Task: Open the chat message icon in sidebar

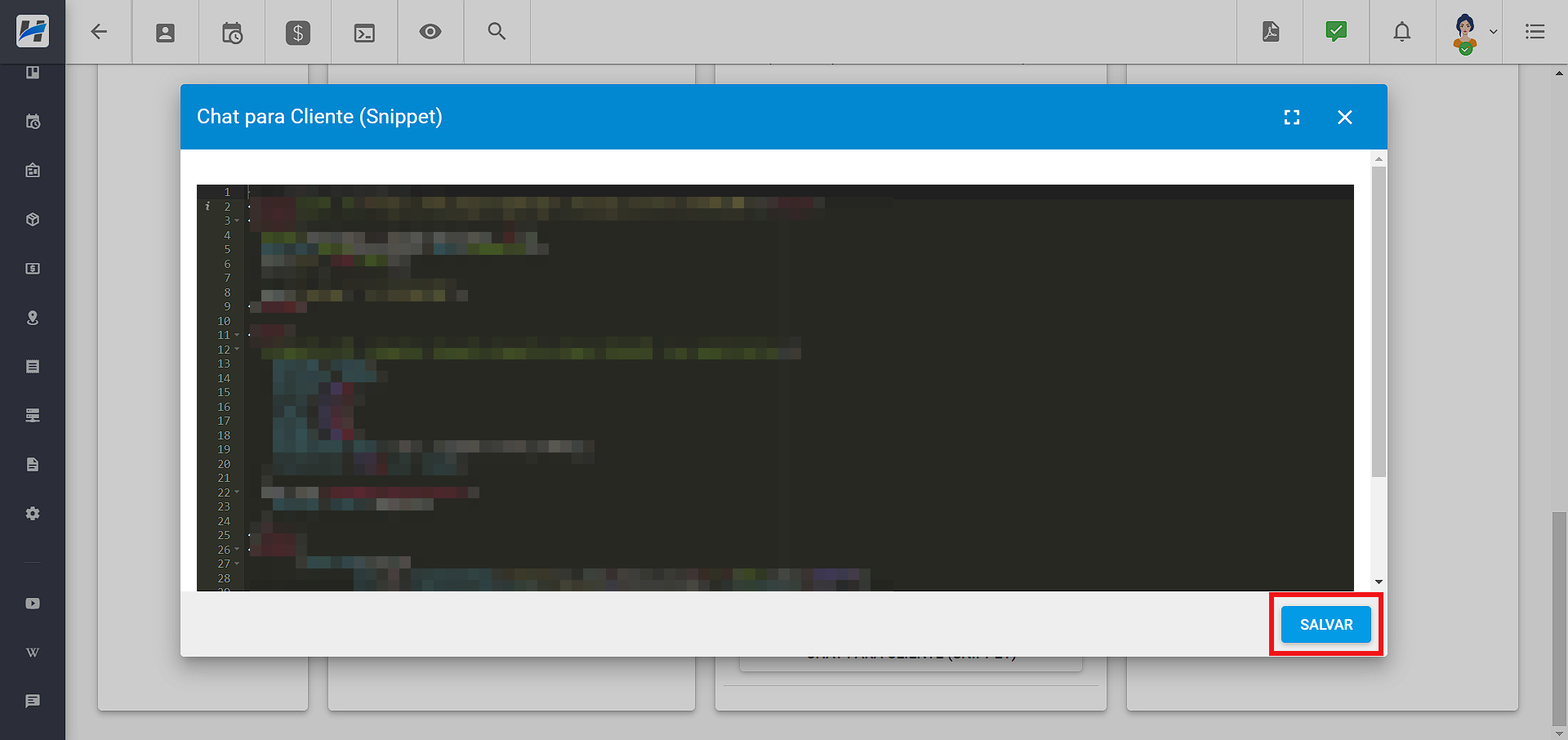Action: tap(33, 702)
